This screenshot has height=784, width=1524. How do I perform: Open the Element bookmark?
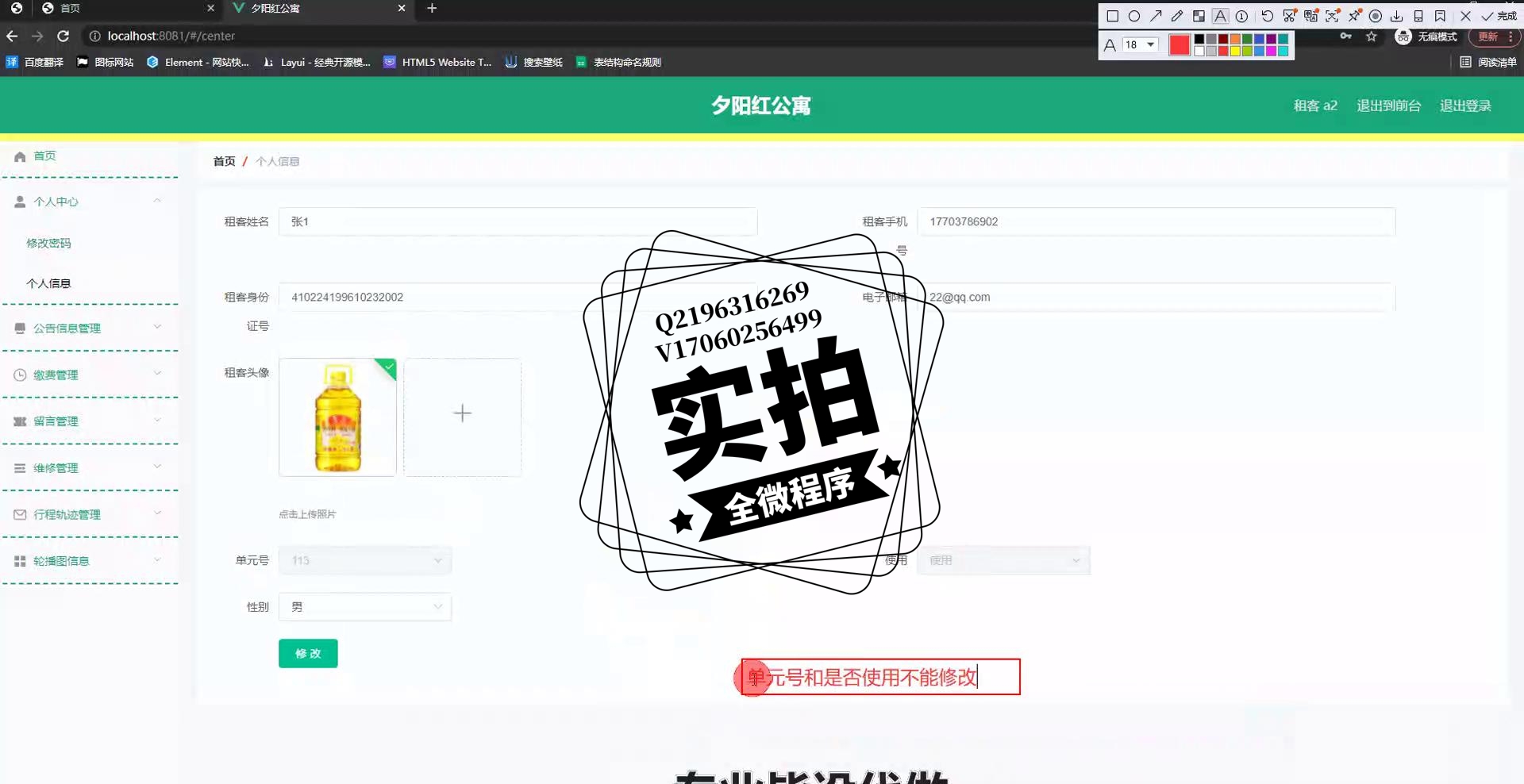point(198,62)
